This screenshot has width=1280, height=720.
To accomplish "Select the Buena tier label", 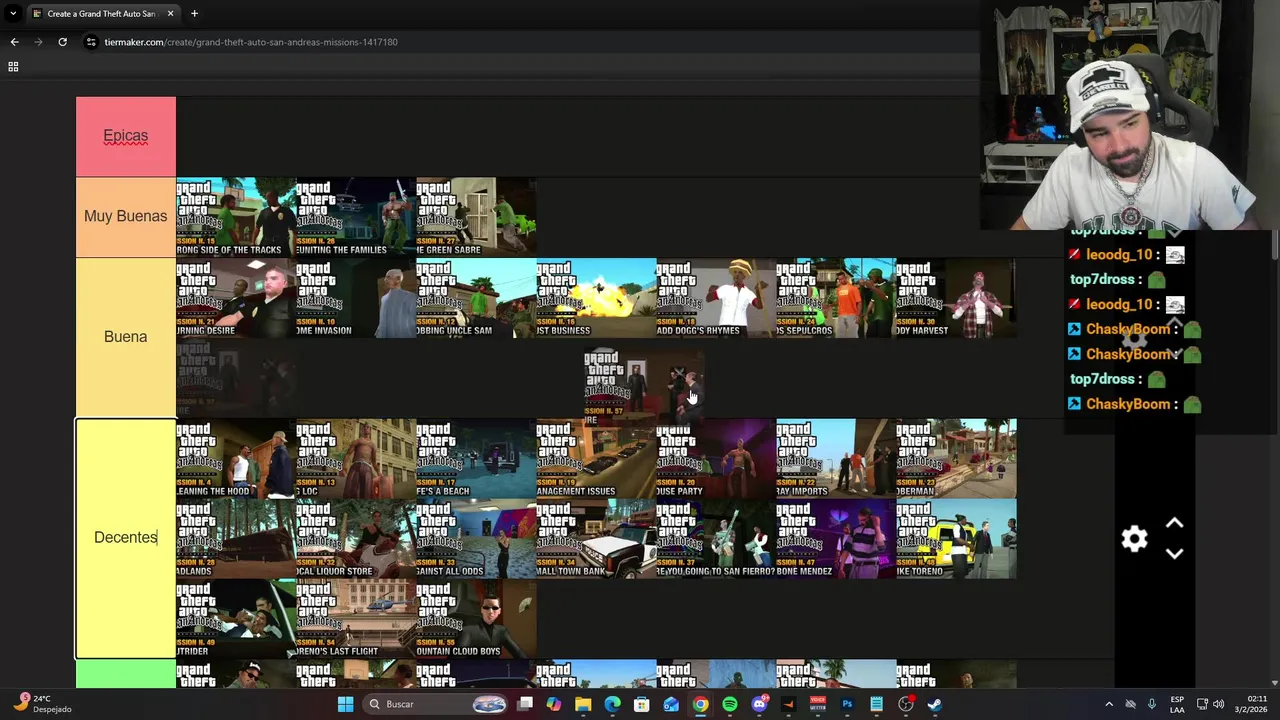I will tap(126, 337).
